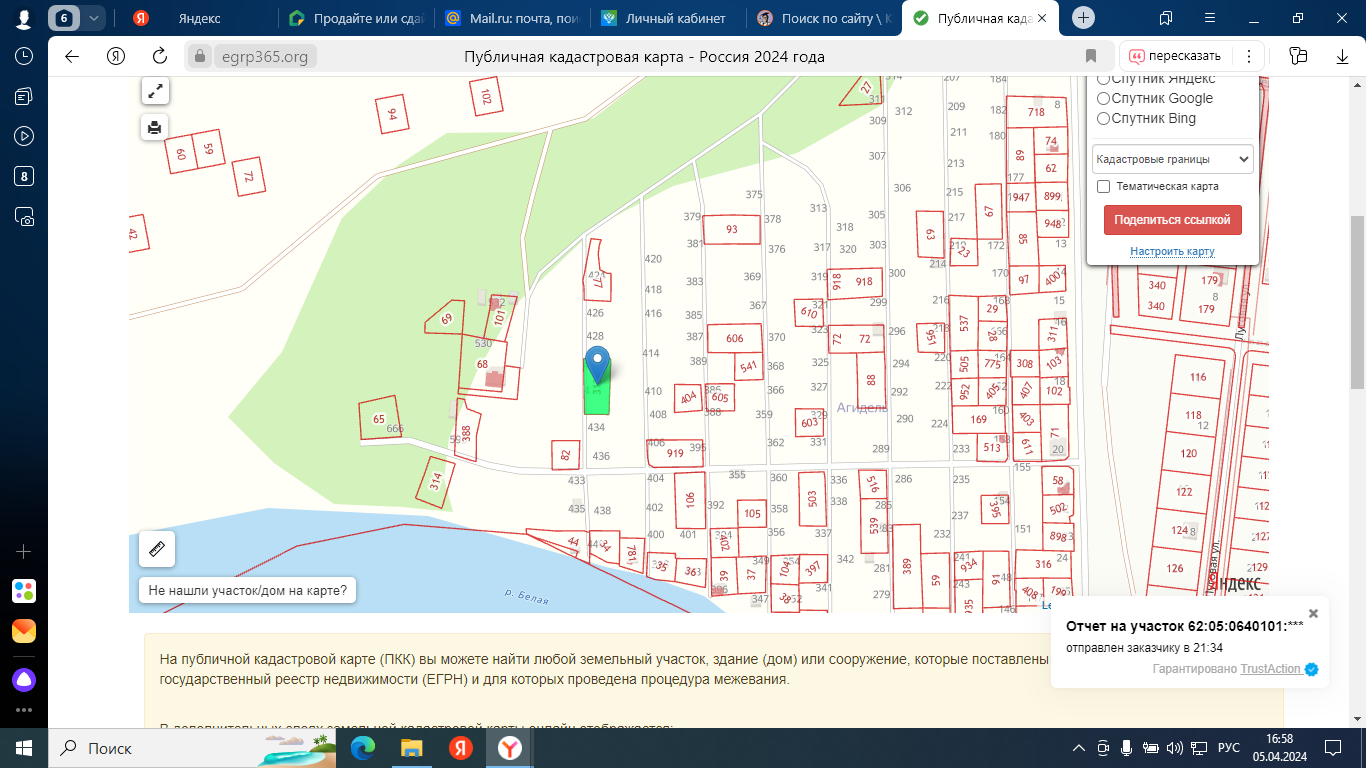Open the Настроить карту link
Screen dimensions: 1366x768
[1172, 251]
